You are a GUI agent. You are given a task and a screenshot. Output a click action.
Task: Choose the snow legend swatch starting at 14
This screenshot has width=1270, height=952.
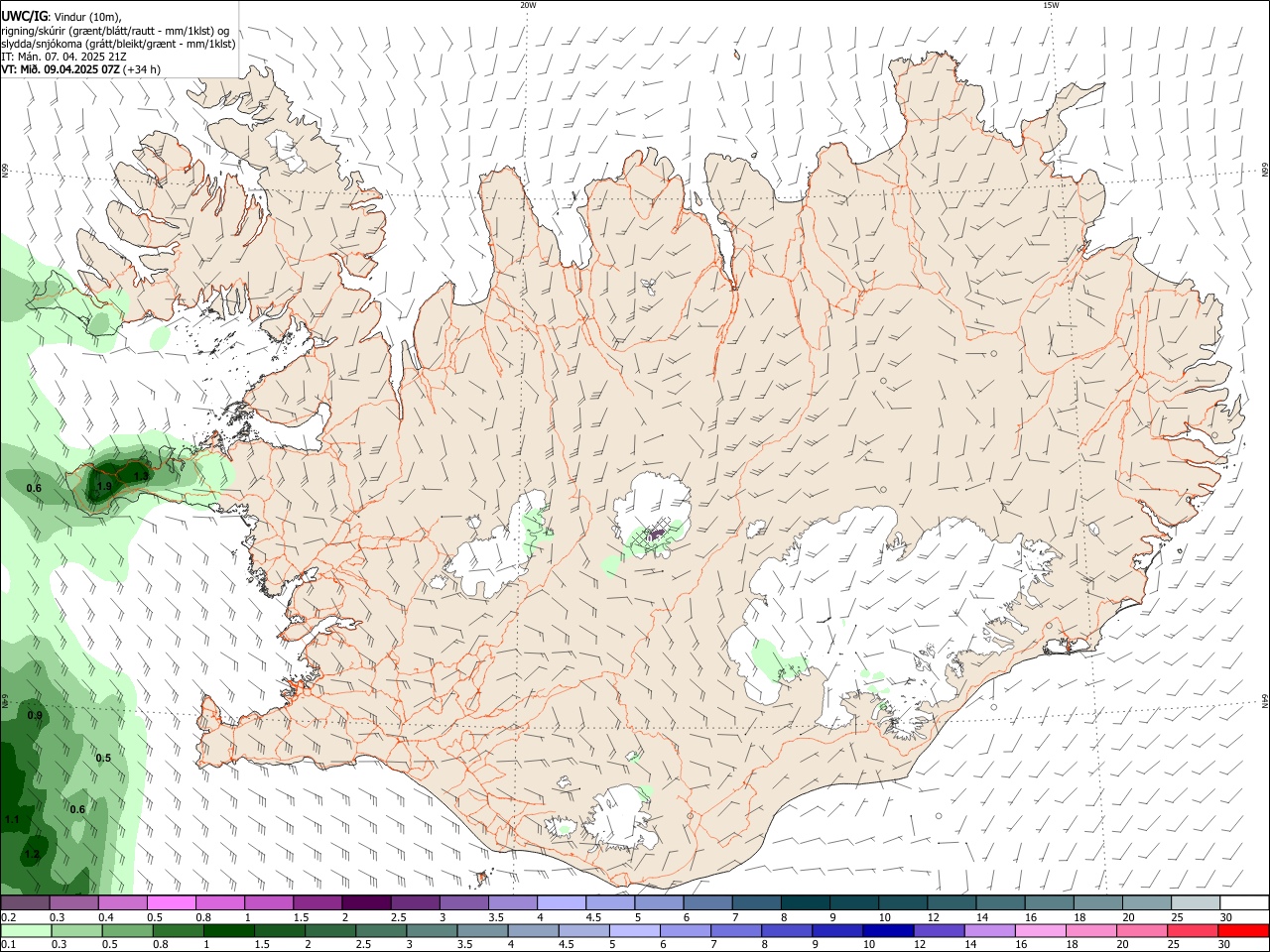tap(999, 903)
